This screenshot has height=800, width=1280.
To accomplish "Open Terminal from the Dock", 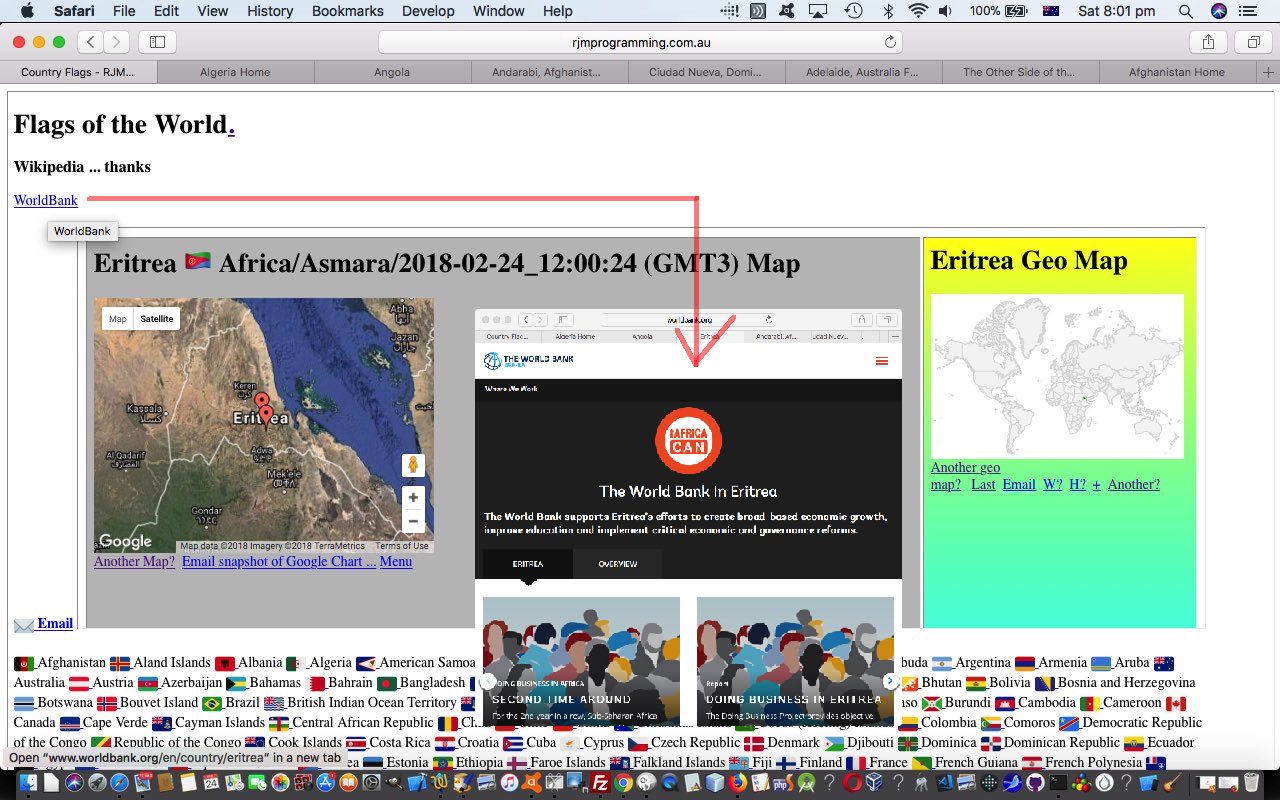I will coord(1058,783).
